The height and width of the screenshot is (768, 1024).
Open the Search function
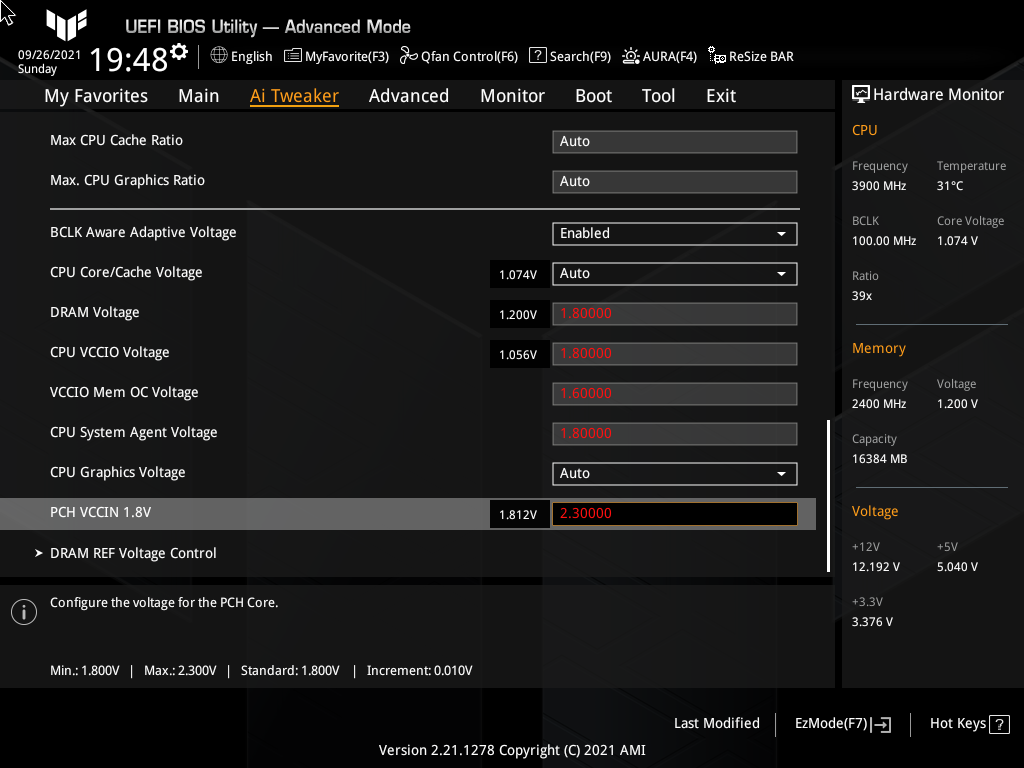(x=570, y=56)
